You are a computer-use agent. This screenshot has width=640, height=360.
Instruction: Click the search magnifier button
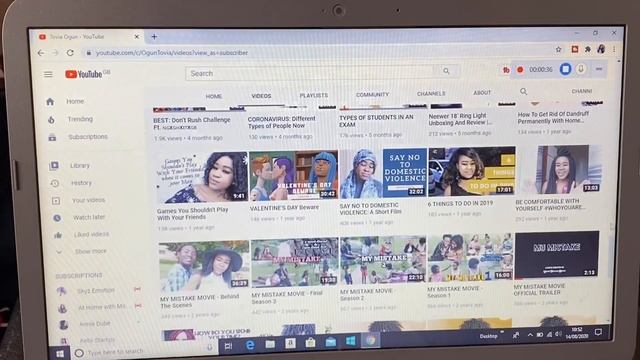point(446,71)
